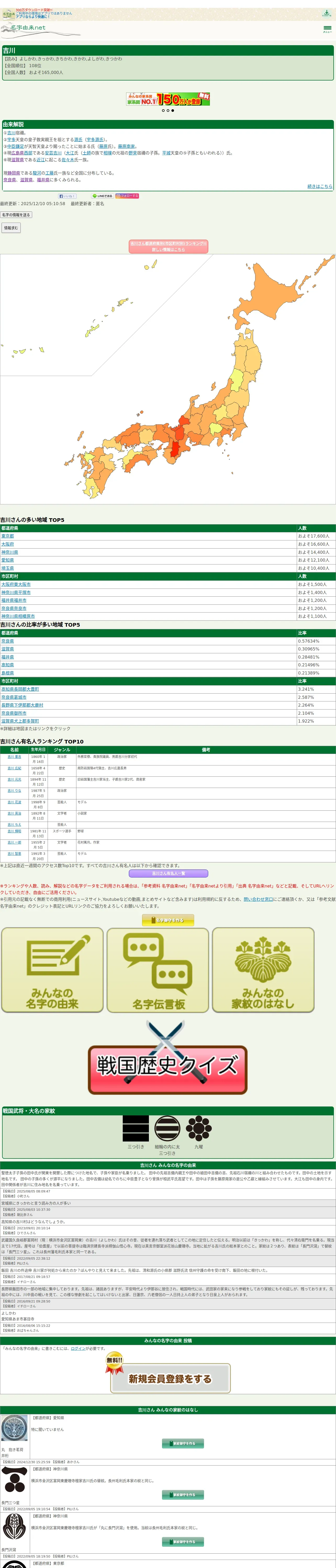Open the 吉川 輝昭 celebrity link

click(15, 831)
